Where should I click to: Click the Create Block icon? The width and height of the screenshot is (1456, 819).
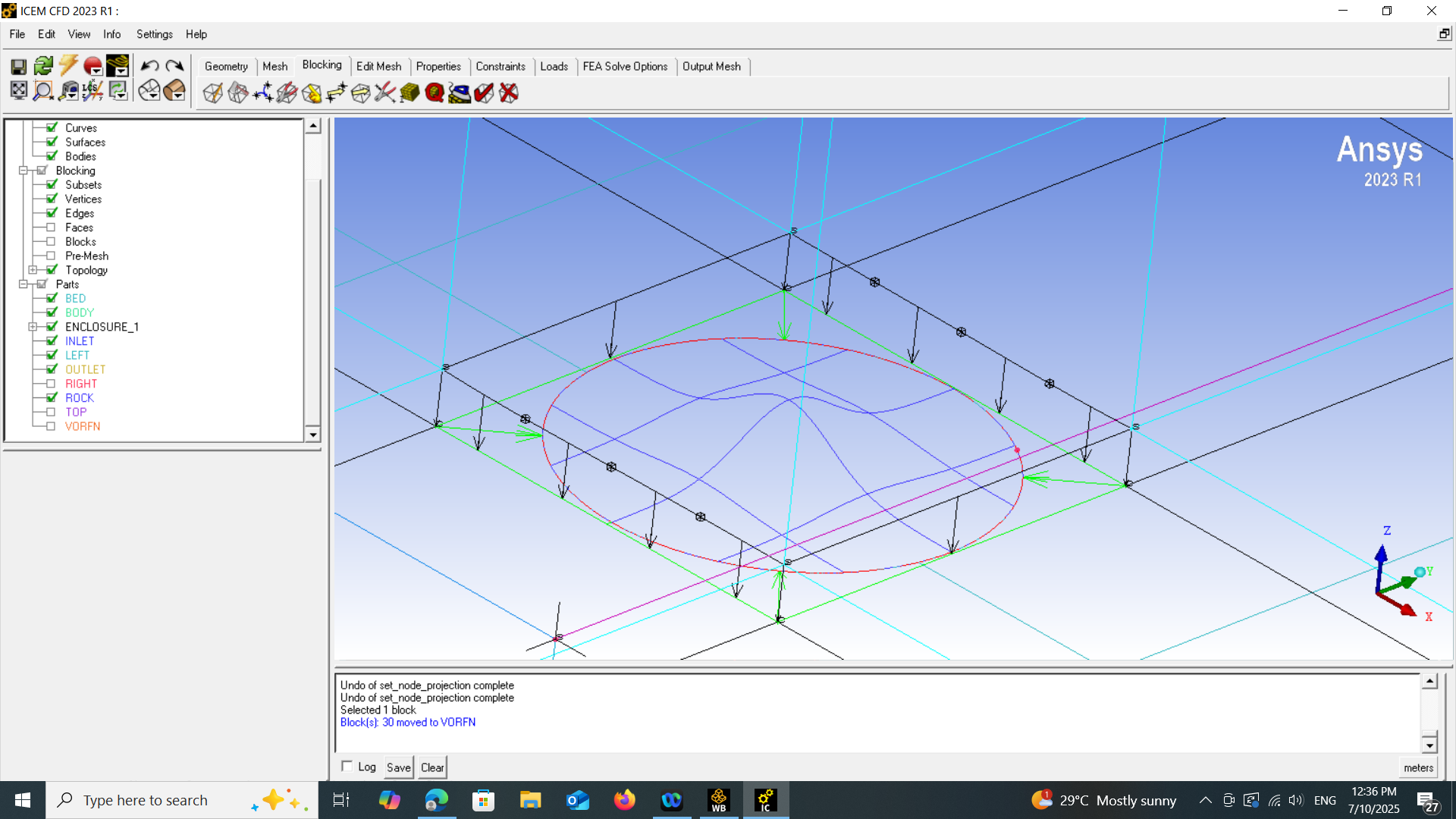pos(213,93)
